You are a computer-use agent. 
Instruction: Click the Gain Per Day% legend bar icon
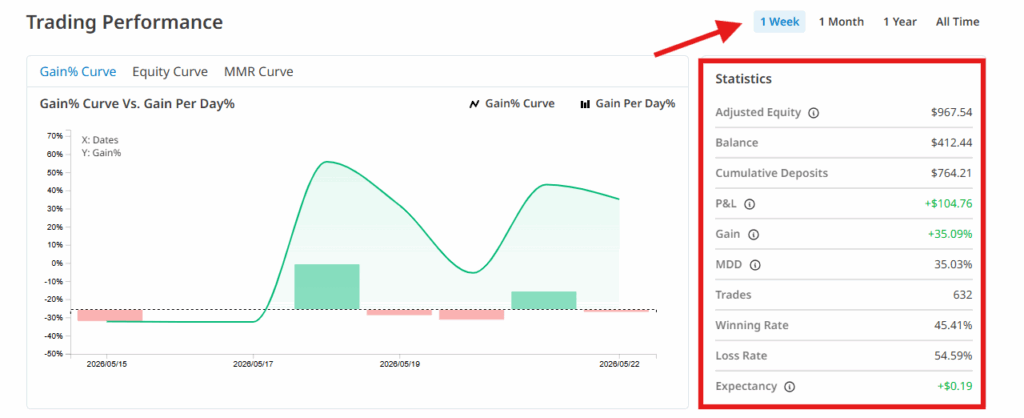pyautogui.click(x=585, y=104)
